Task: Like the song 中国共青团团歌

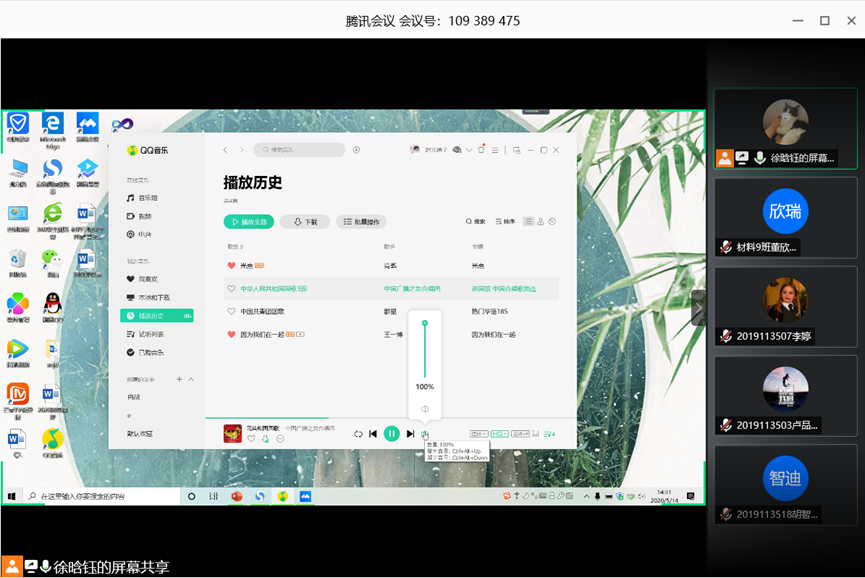Action: point(231,312)
